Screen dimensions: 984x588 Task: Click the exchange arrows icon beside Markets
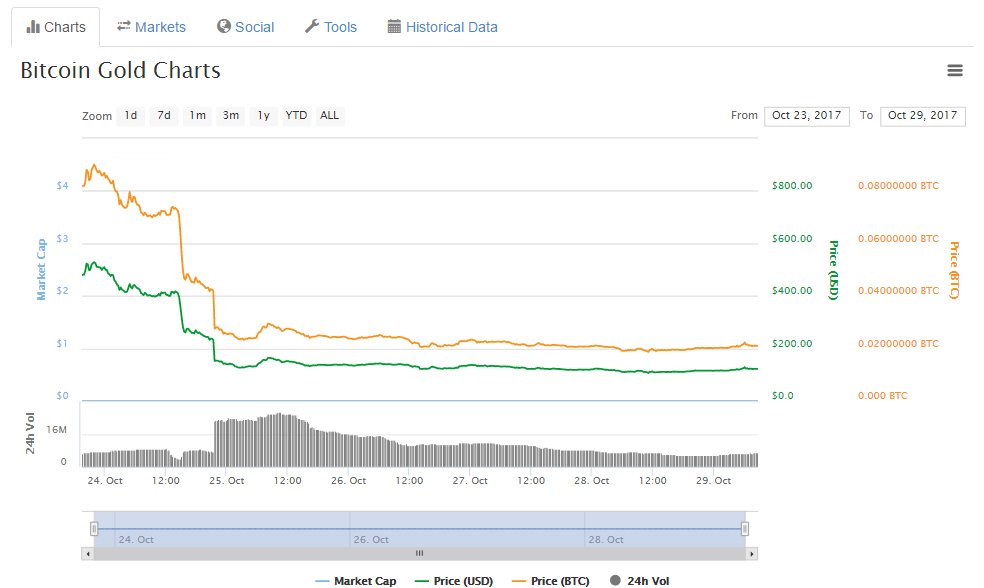124,26
